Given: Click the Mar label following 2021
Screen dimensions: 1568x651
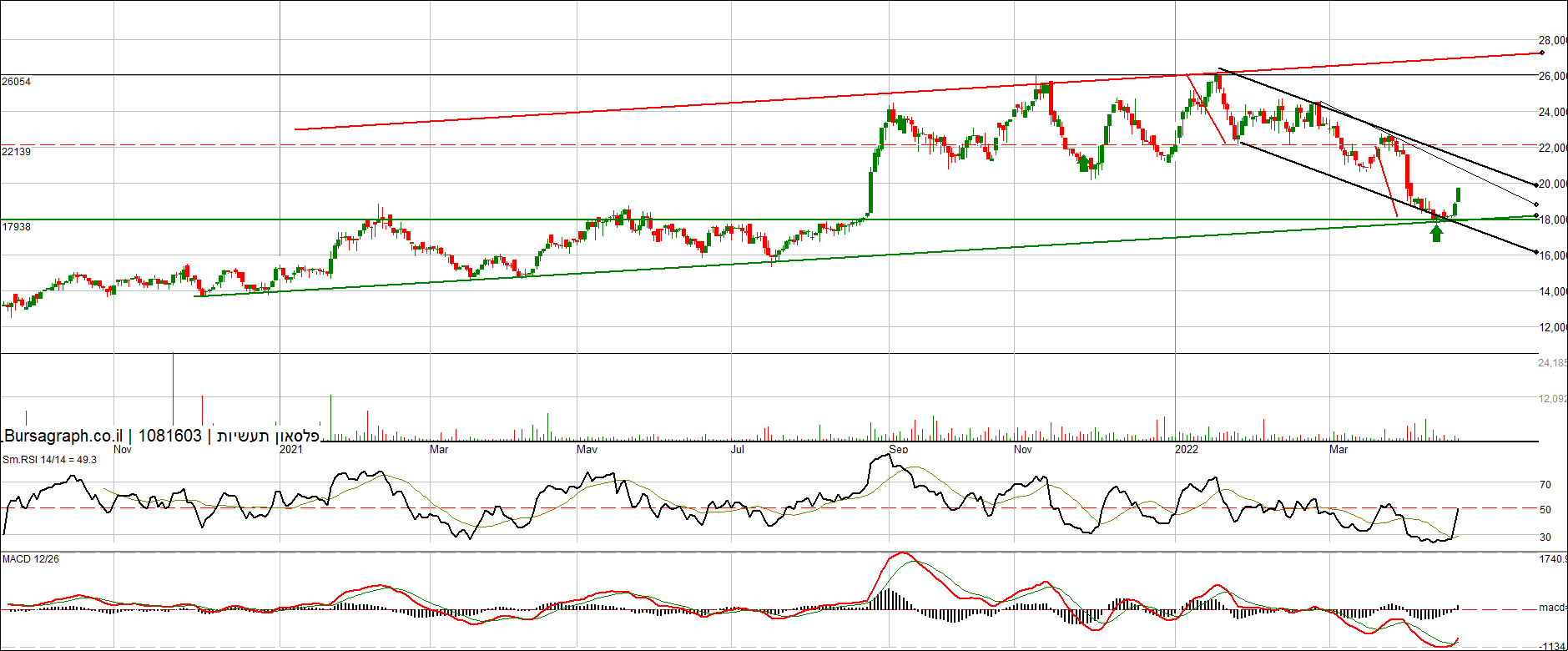Looking at the screenshot, I should (x=439, y=450).
